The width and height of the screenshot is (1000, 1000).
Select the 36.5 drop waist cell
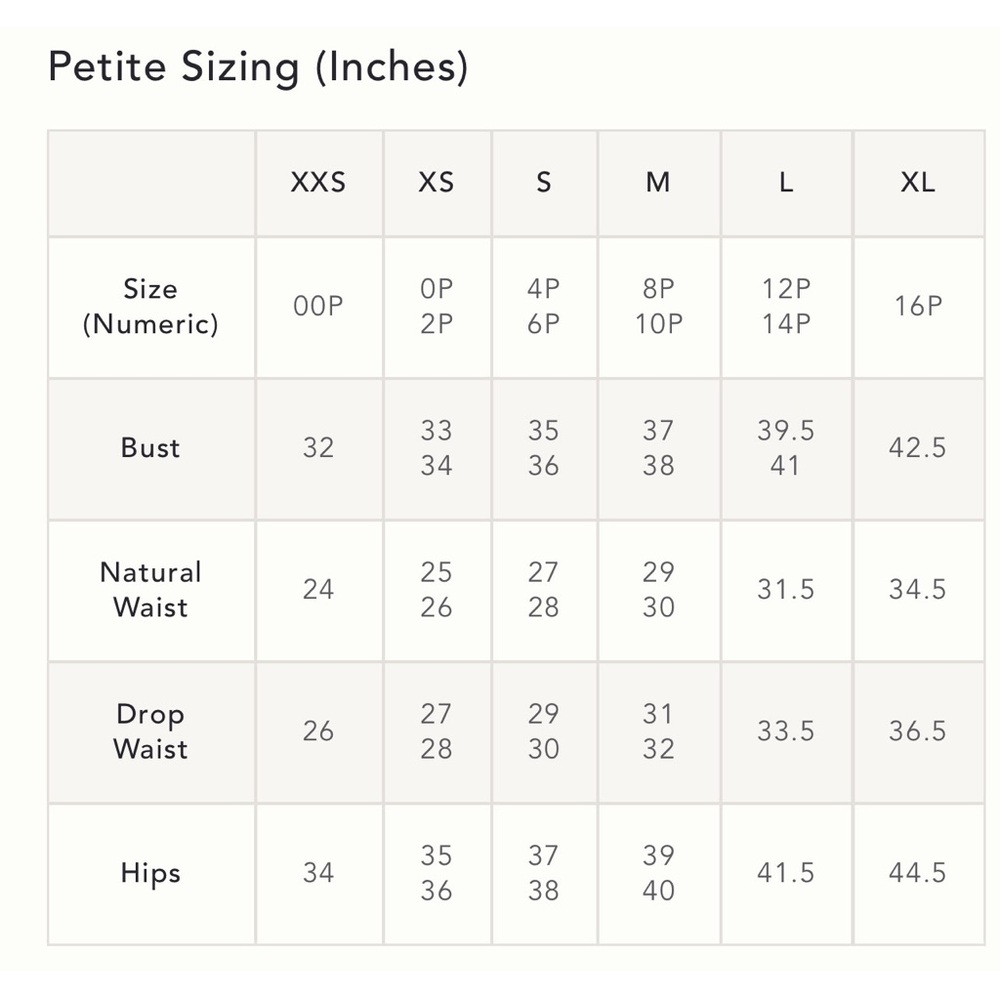(918, 731)
